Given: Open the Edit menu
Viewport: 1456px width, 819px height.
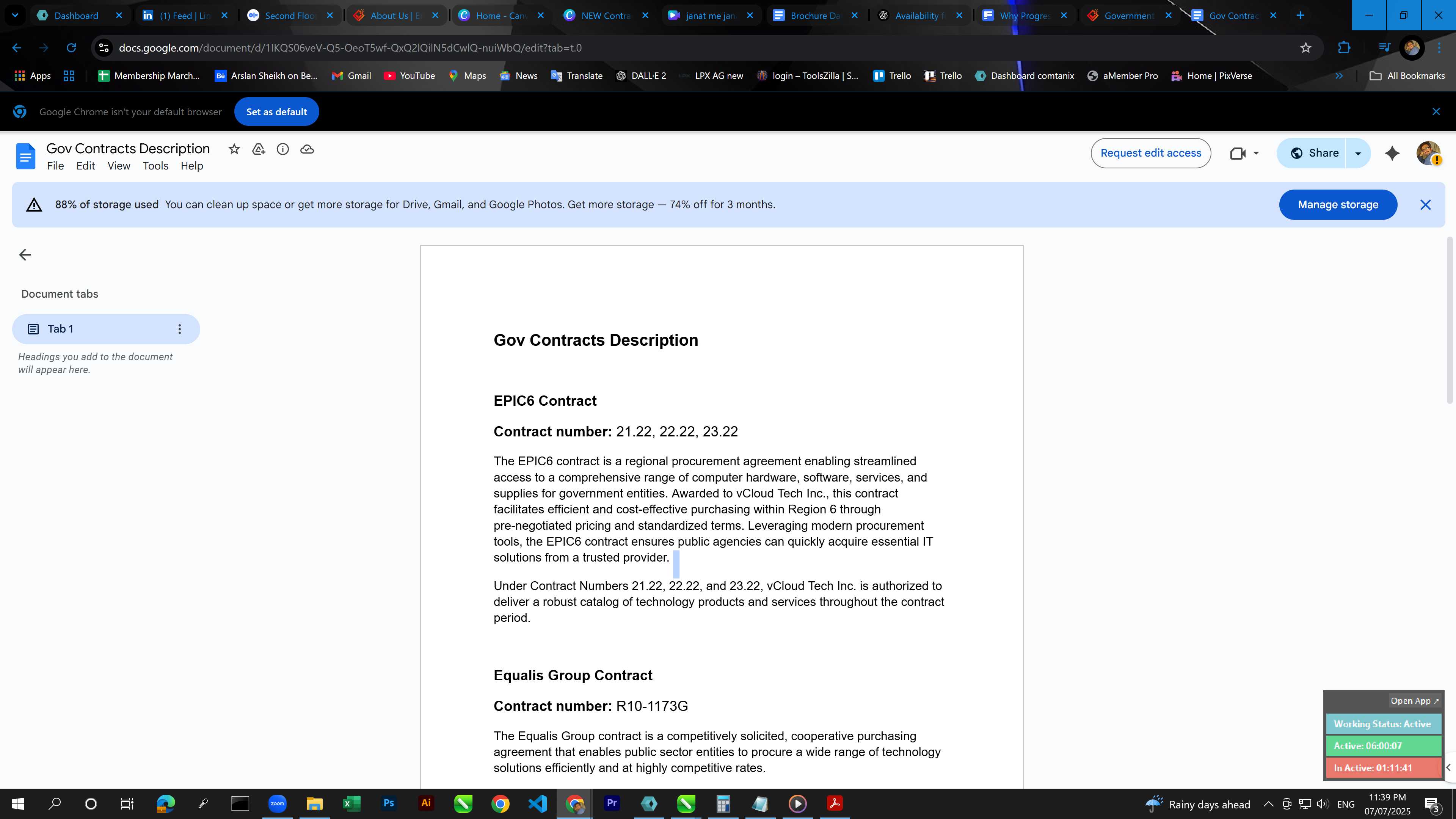Looking at the screenshot, I should click(85, 166).
